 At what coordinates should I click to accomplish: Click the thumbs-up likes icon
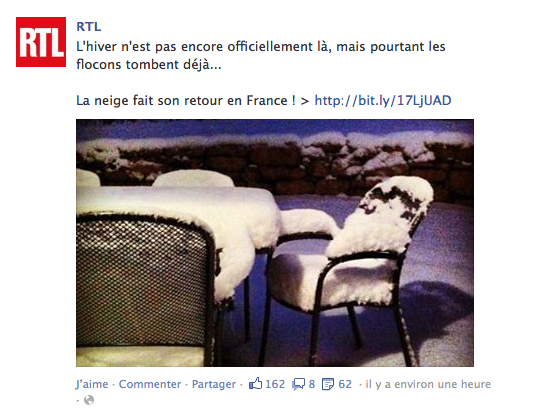pos(255,384)
